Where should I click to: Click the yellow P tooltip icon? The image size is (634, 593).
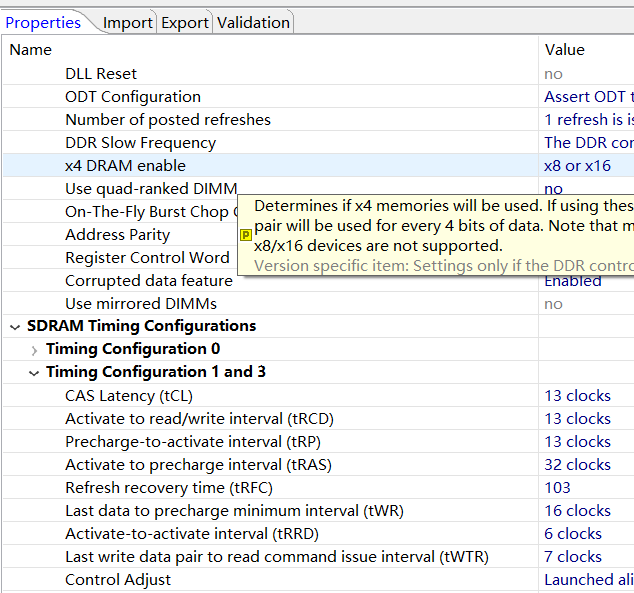(246, 235)
